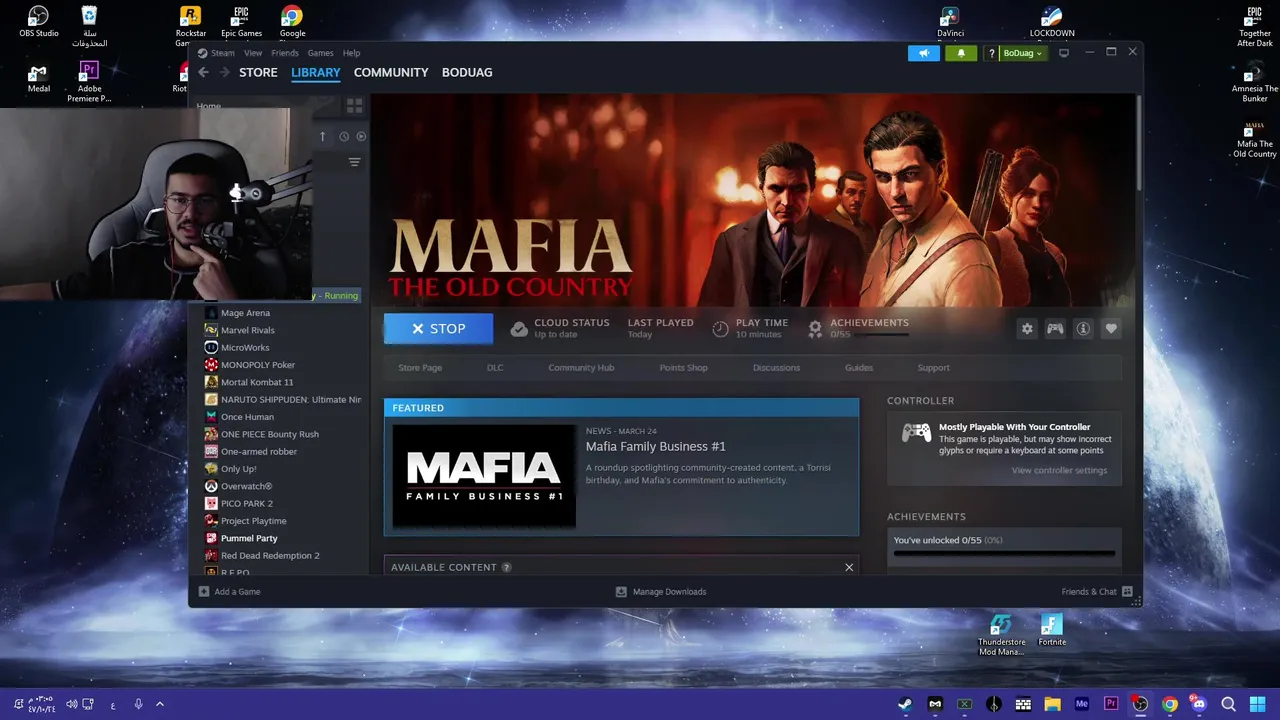Open the Steam menu
The height and width of the screenshot is (720, 1280).
click(x=222, y=53)
